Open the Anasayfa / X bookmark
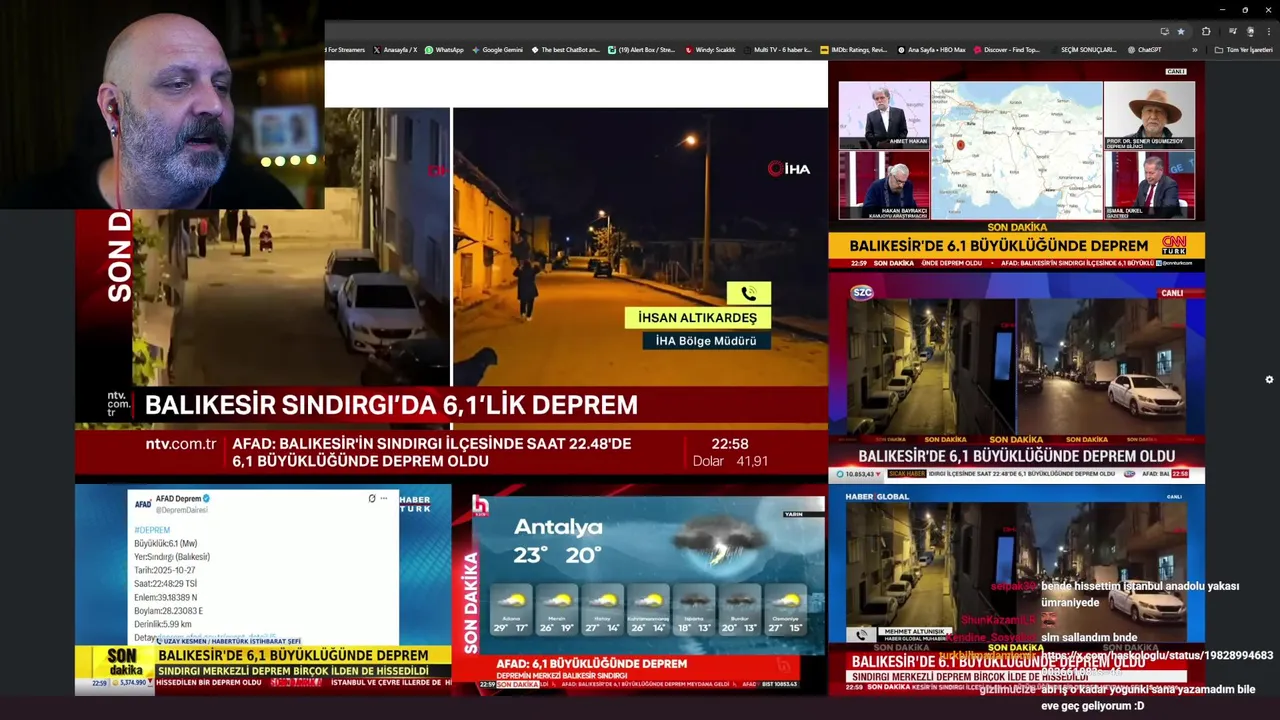Screen dimensions: 1280x720 tap(395, 49)
